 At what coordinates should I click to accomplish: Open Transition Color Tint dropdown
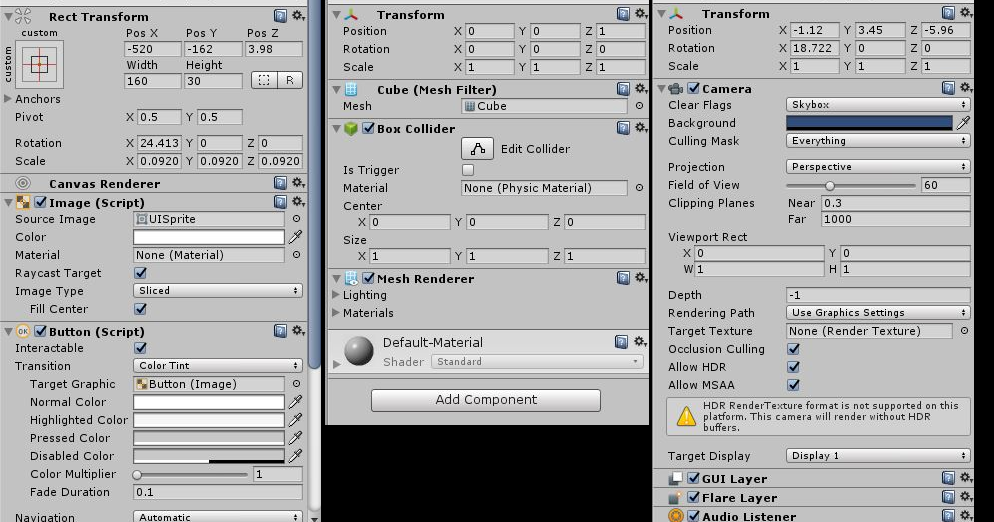pyautogui.click(x=217, y=366)
